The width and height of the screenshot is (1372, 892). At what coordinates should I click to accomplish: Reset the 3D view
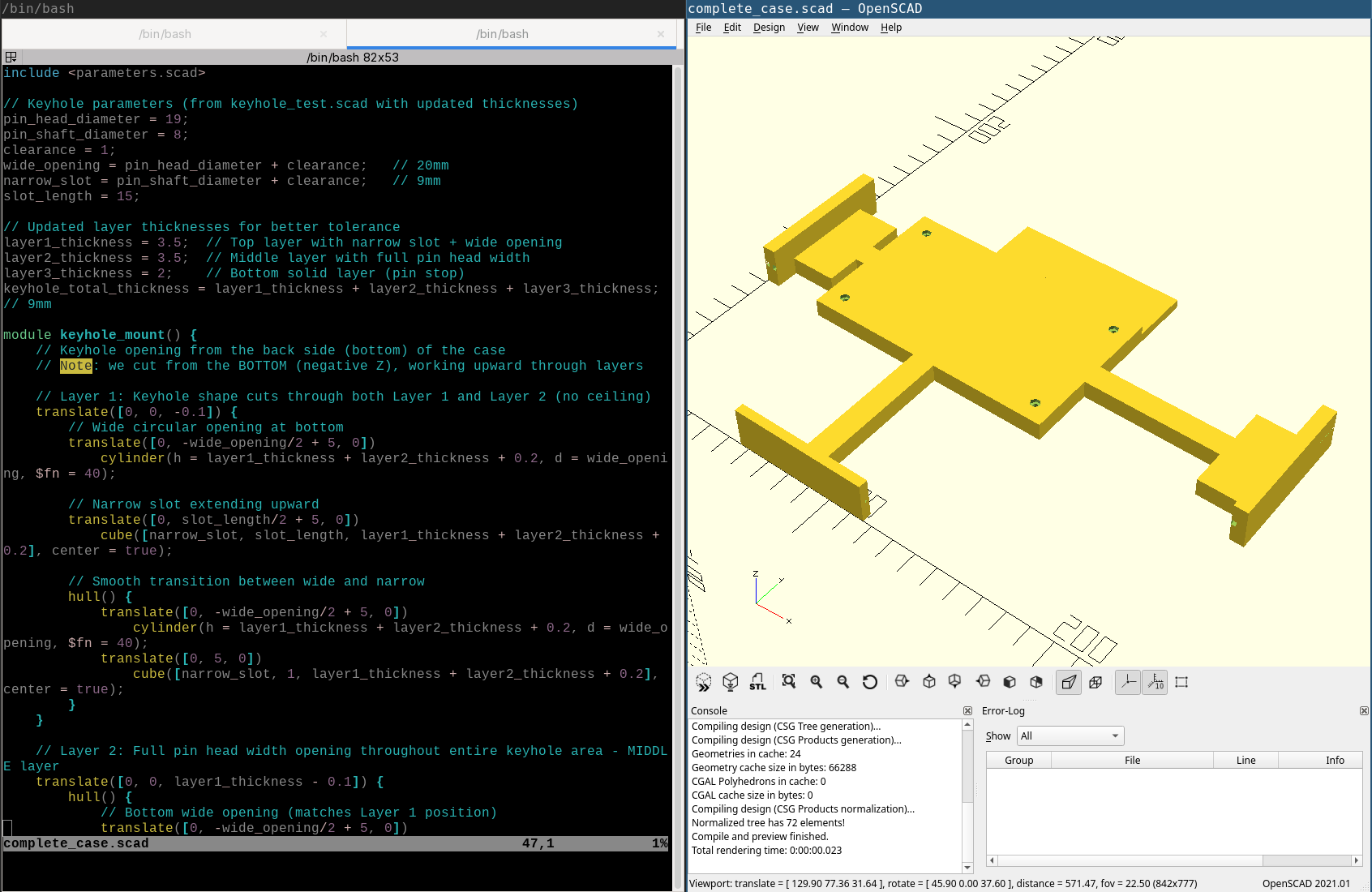click(870, 682)
